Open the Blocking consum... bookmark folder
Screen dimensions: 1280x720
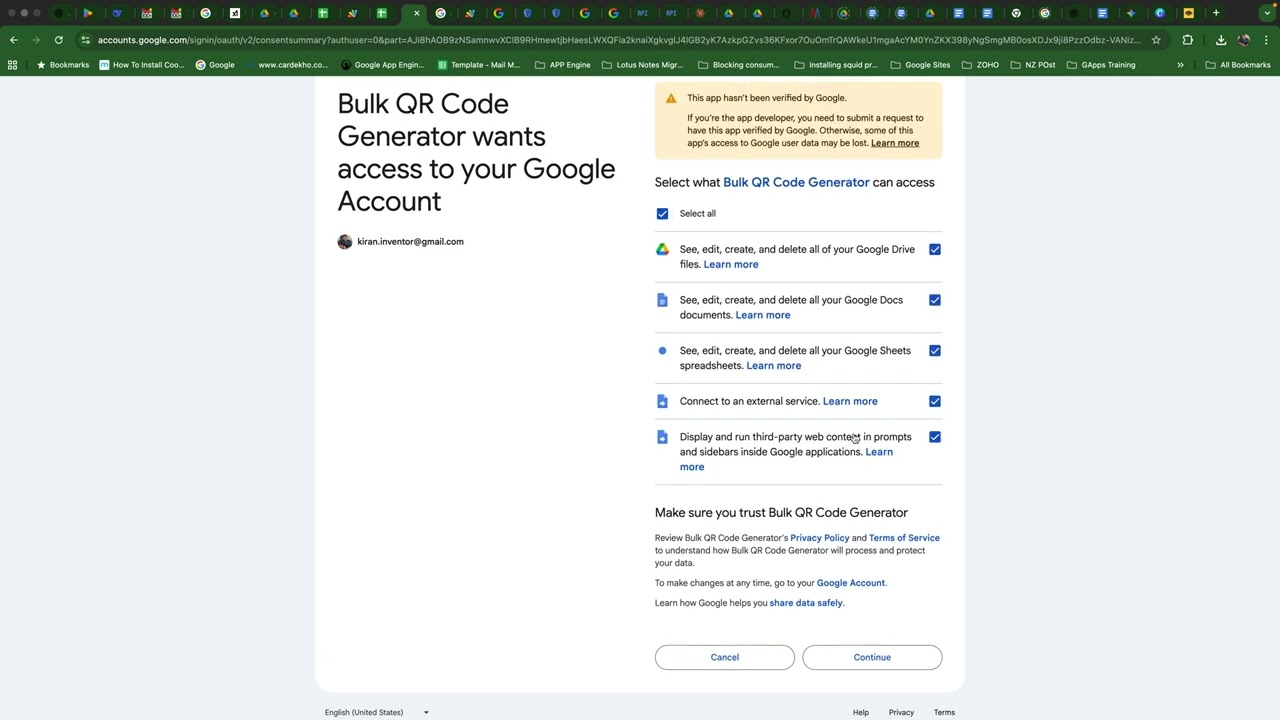click(738, 65)
